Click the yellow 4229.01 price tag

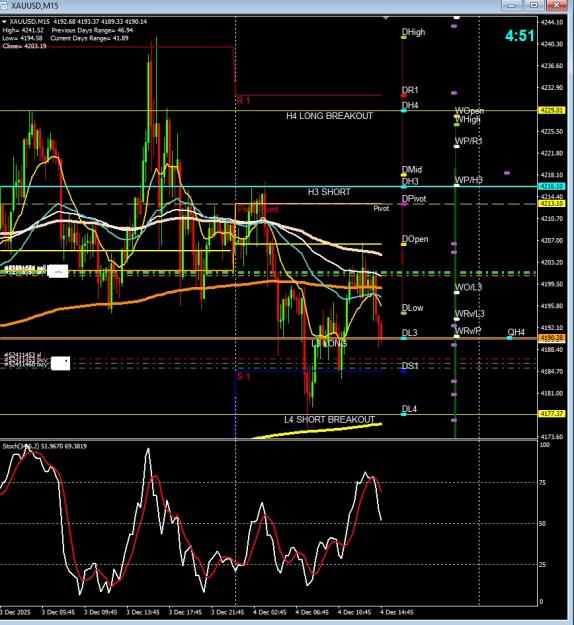(552, 110)
